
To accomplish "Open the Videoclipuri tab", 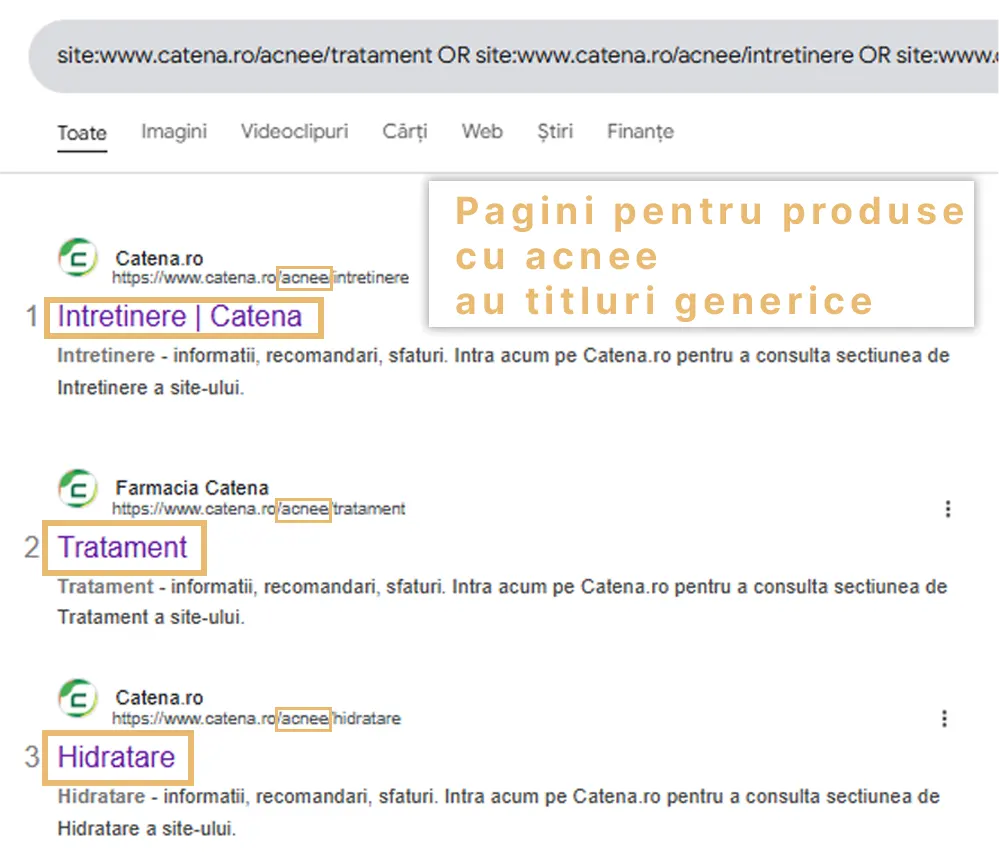I will [x=294, y=131].
